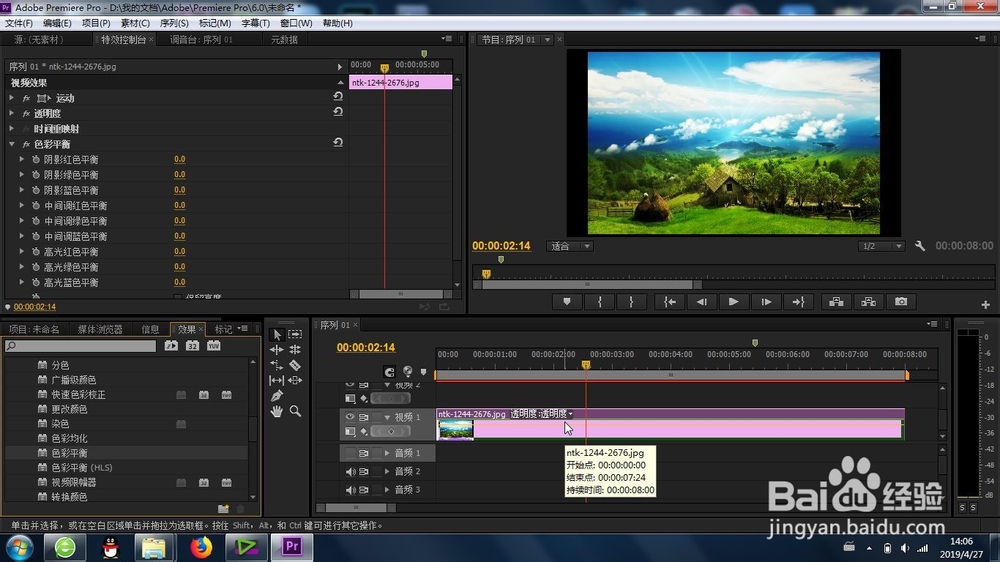Screen dimensions: 1000x562
Task: Open the button editor plus icon
Action: [x=985, y=305]
